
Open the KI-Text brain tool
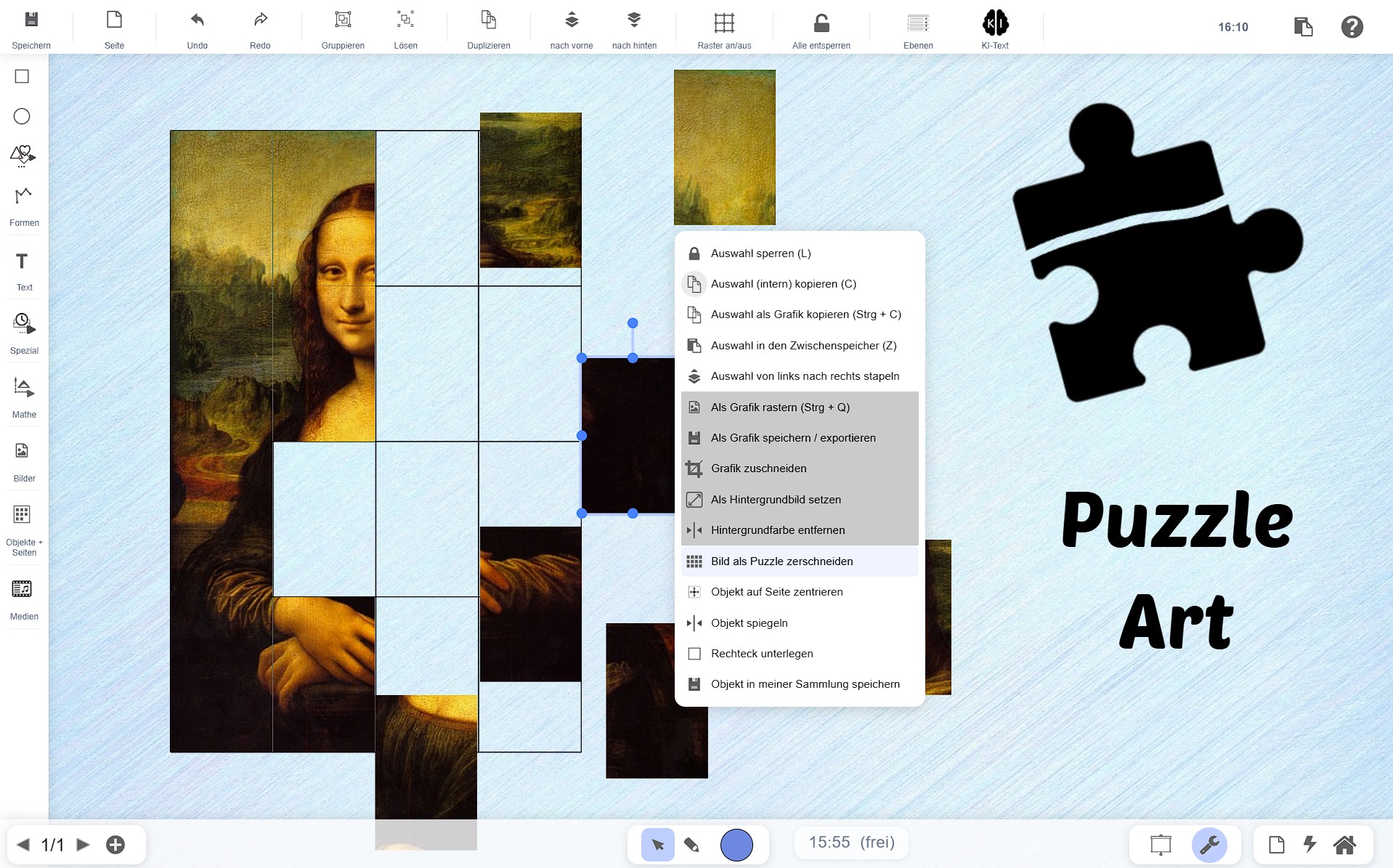click(x=995, y=23)
